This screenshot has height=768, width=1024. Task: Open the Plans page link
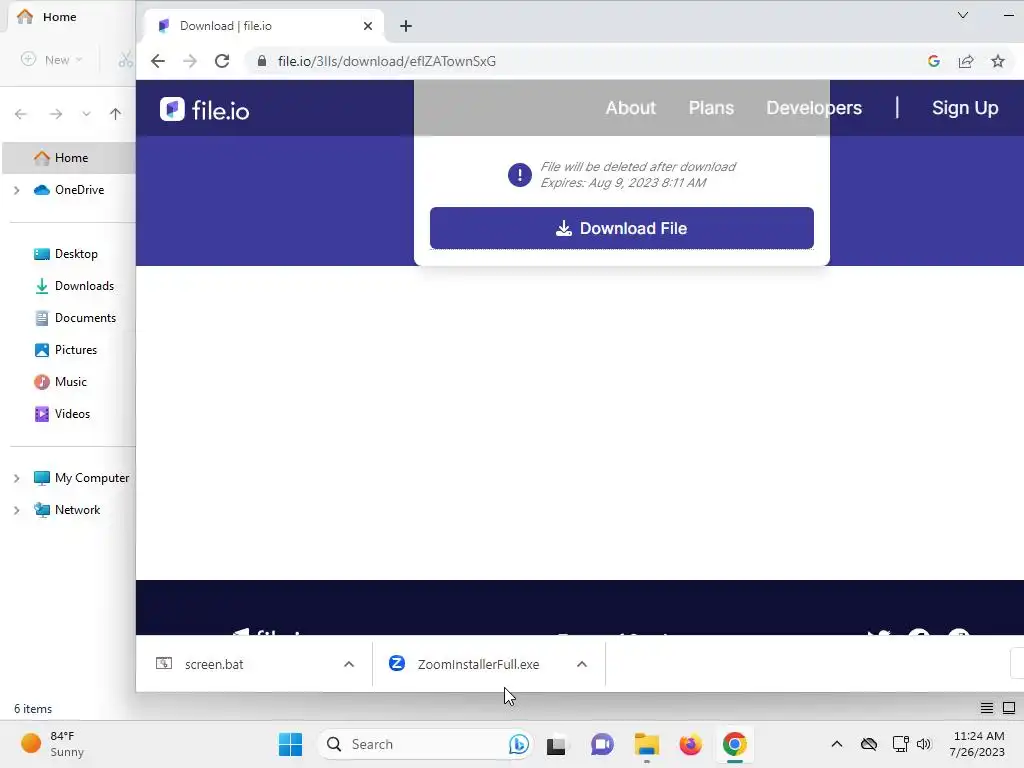click(x=711, y=108)
